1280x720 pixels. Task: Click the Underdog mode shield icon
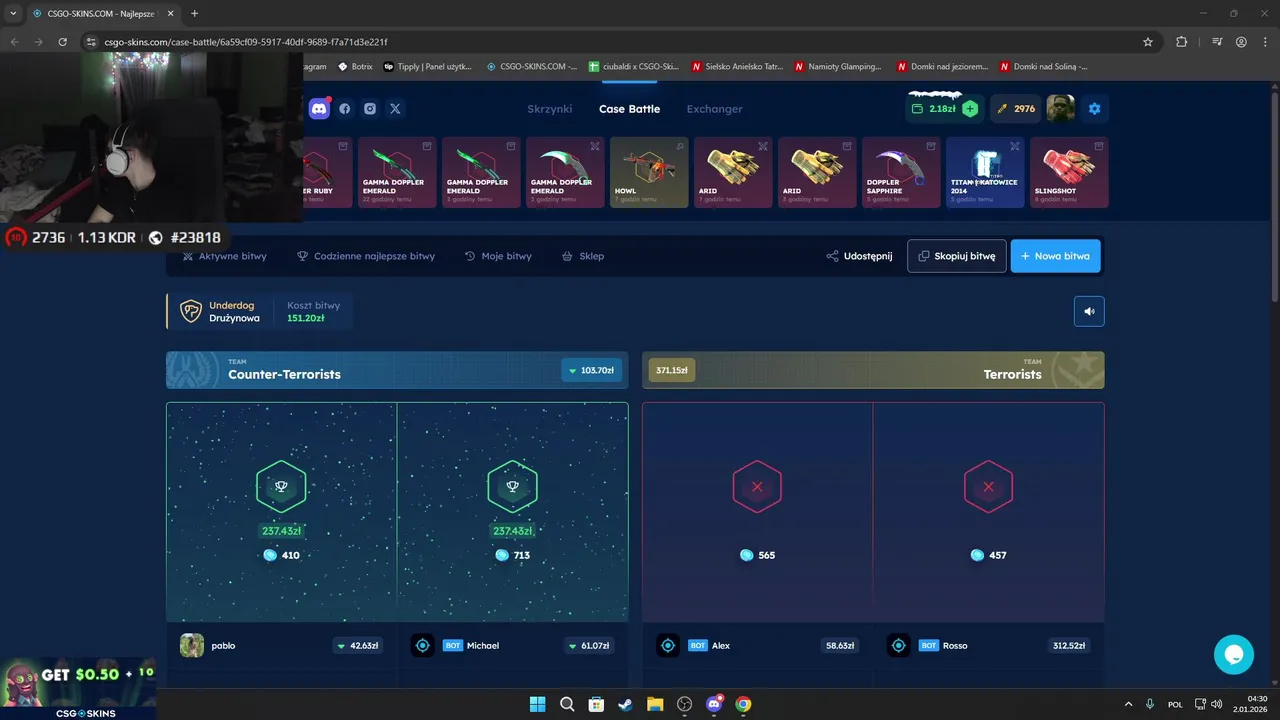191,311
